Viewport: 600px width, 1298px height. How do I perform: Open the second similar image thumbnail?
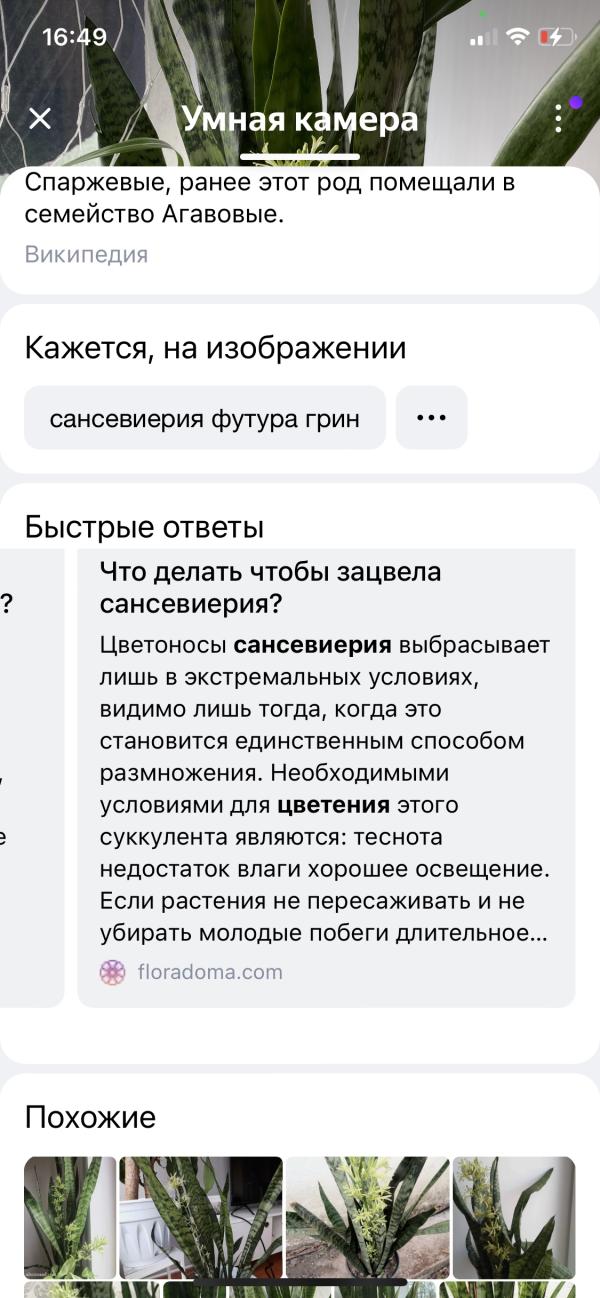[201, 1217]
